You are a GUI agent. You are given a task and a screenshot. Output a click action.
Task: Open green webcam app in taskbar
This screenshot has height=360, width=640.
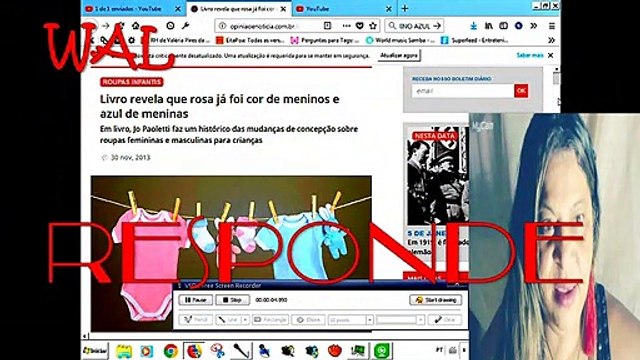[x=382, y=351]
